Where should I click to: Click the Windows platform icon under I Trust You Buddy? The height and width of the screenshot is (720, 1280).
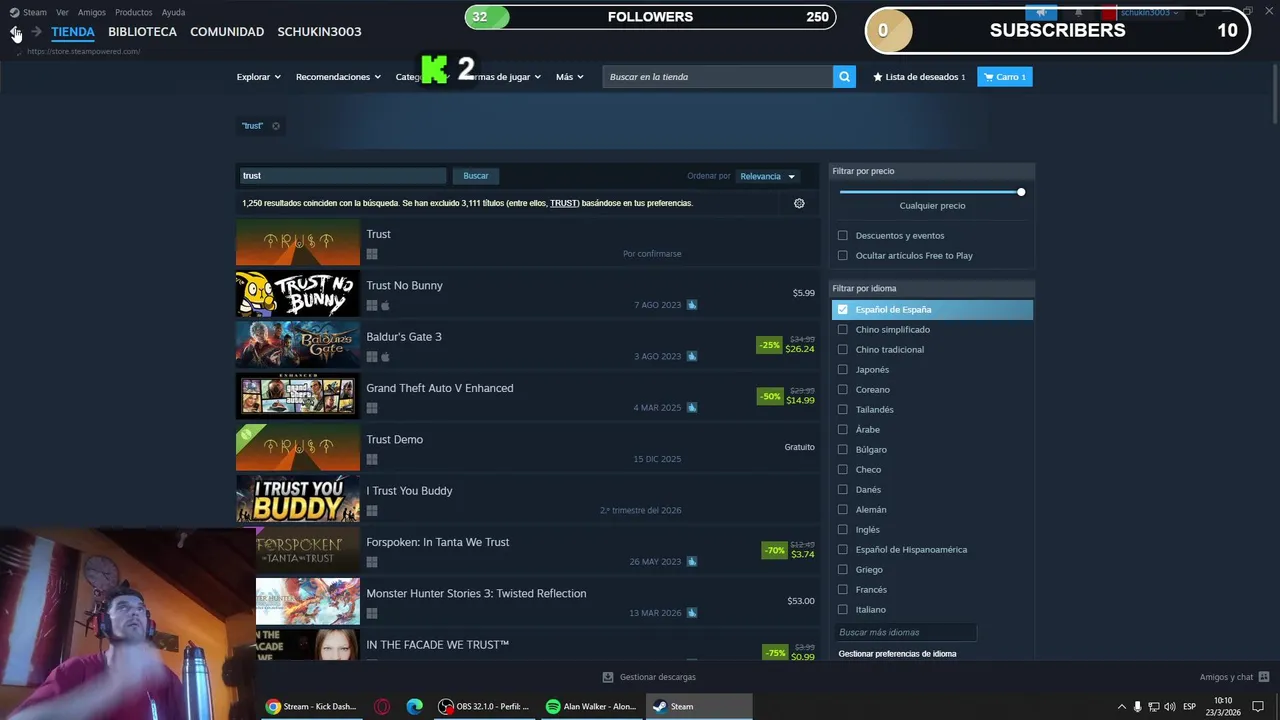372,511
